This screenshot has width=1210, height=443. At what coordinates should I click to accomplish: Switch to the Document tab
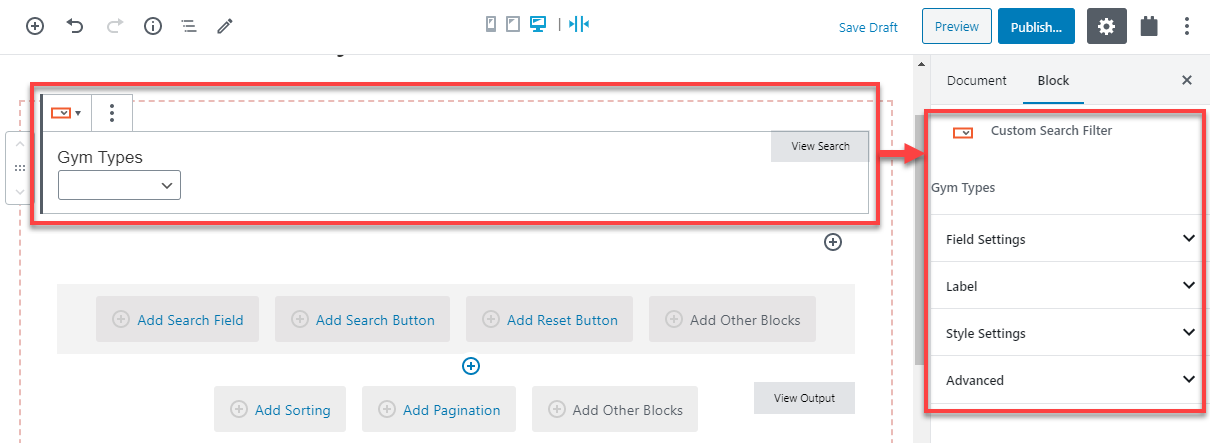click(x=977, y=80)
